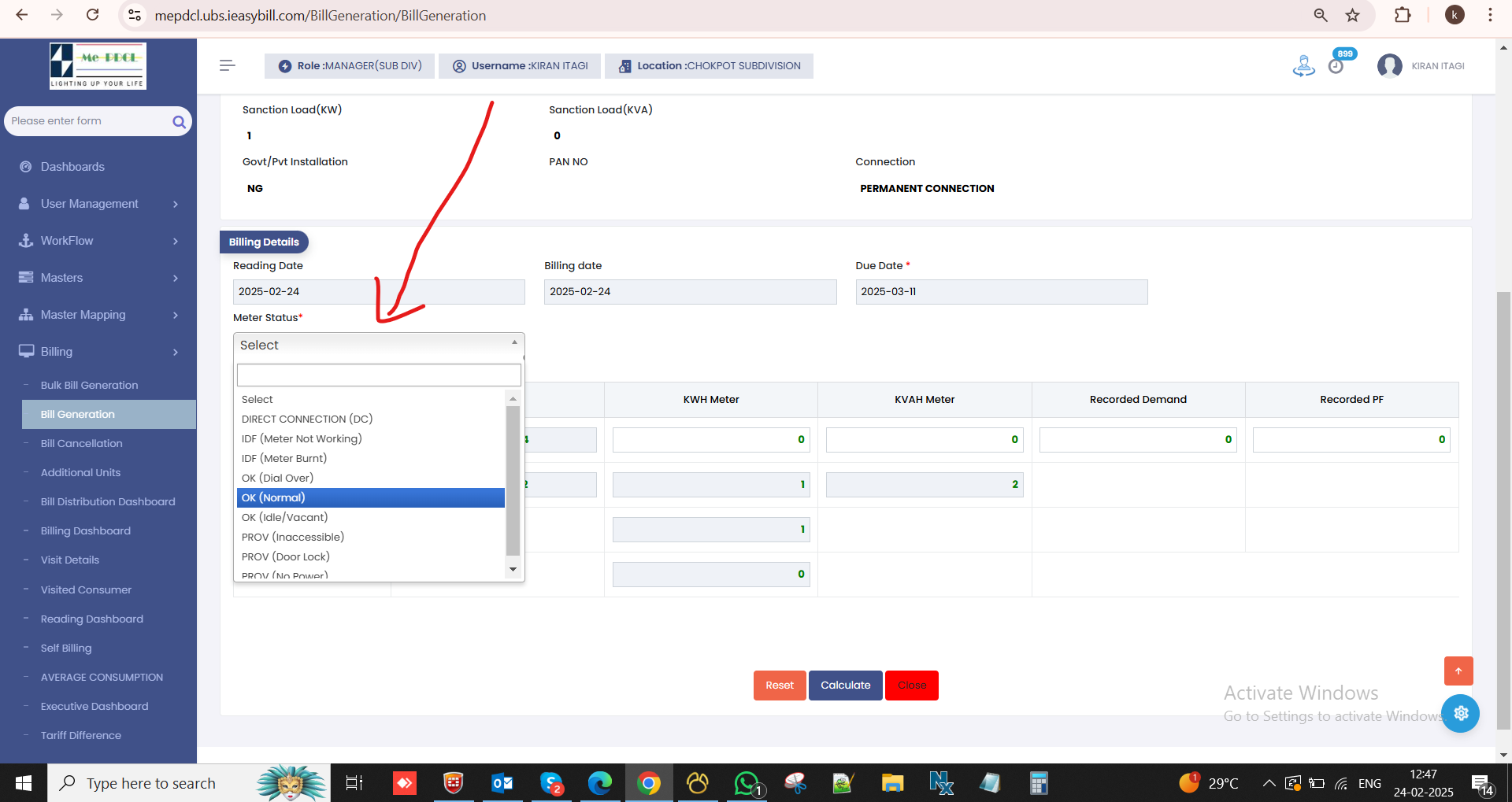1512x802 pixels.
Task: Click the Reading Date field
Action: click(379, 291)
